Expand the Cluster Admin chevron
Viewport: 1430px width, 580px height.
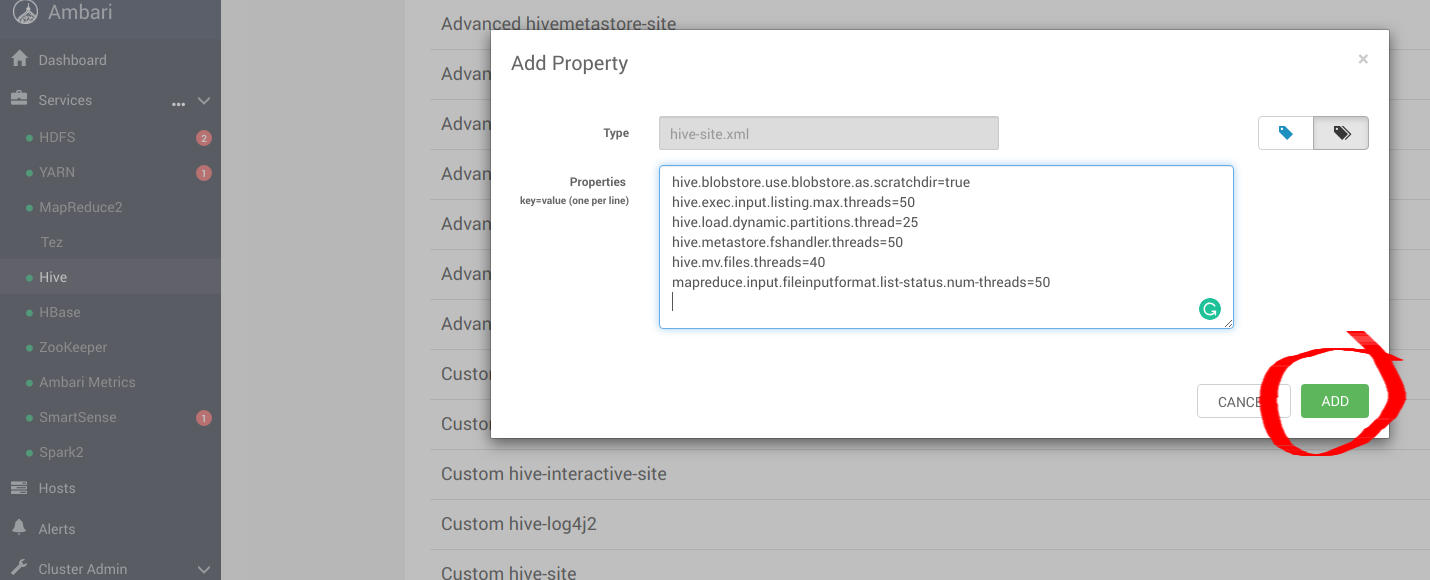click(x=204, y=569)
